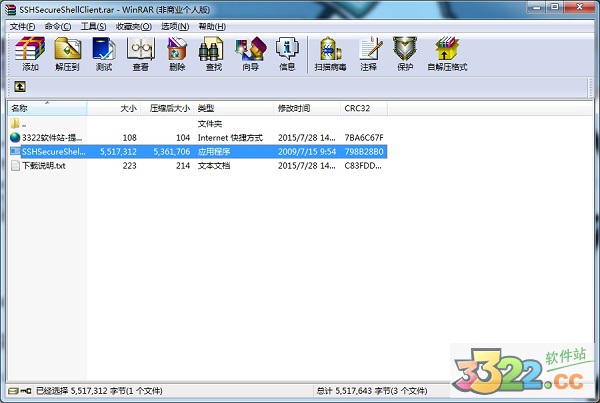Open the 文件(F) menu
600x403 pixels.
pos(22,26)
